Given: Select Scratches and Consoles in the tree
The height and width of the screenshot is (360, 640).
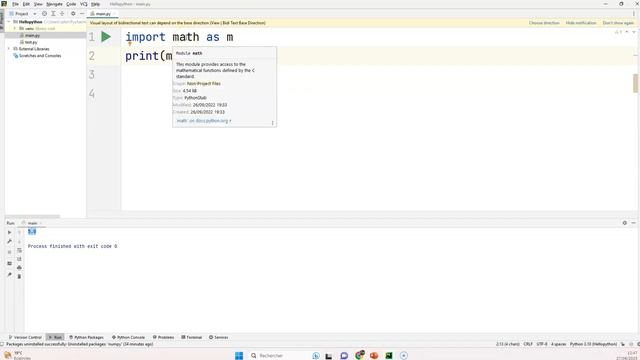Looking at the screenshot, I should (40, 56).
